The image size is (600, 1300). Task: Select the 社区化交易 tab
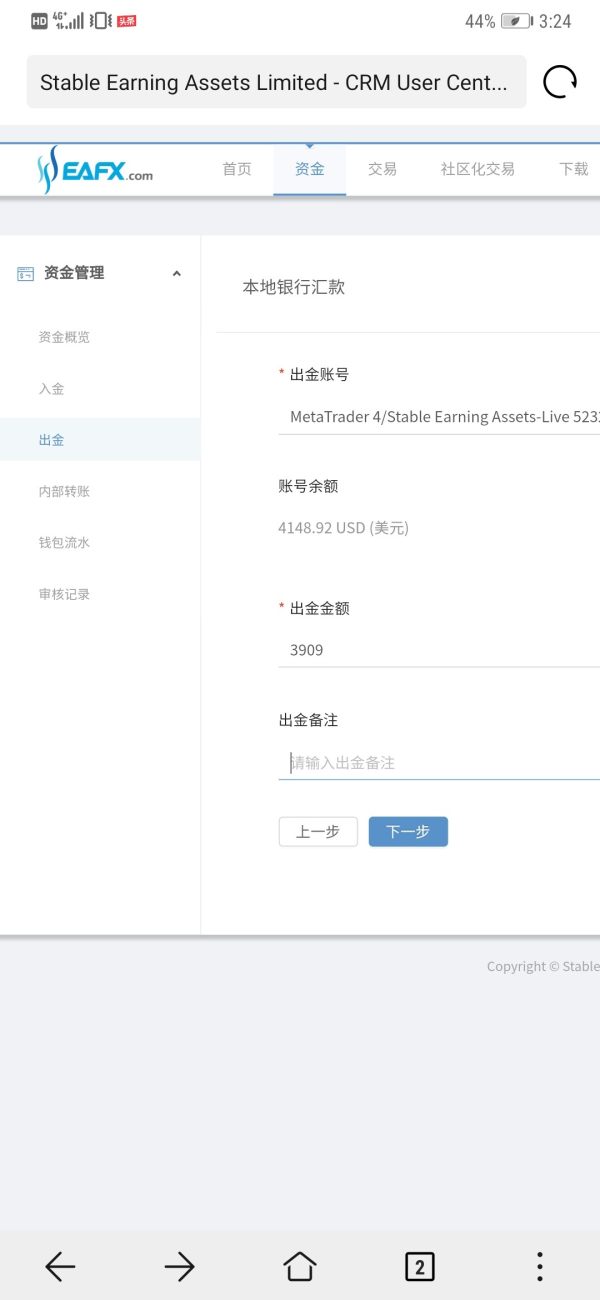tap(477, 170)
